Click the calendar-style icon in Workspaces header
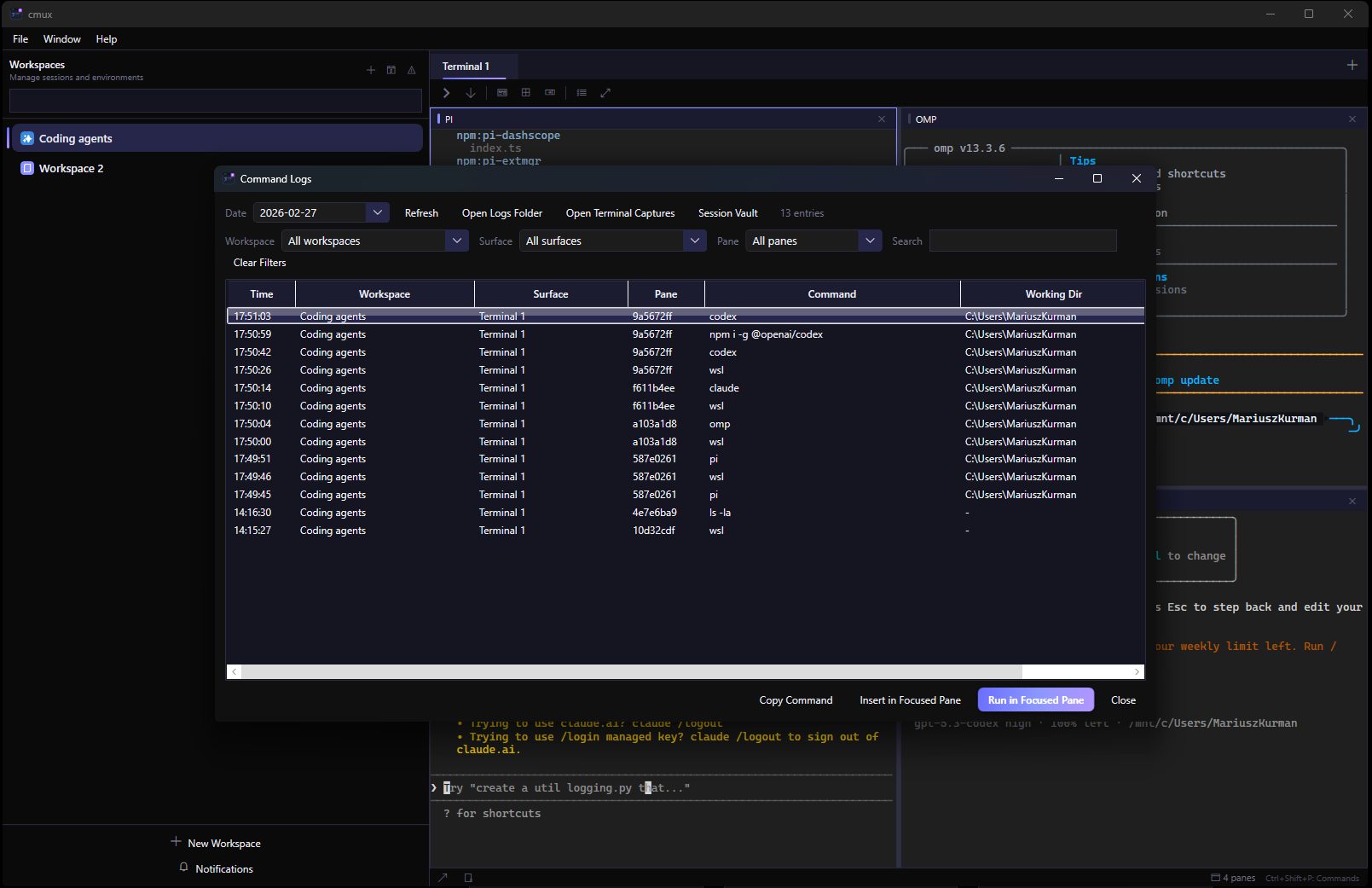The height and width of the screenshot is (888, 1372). [391, 70]
